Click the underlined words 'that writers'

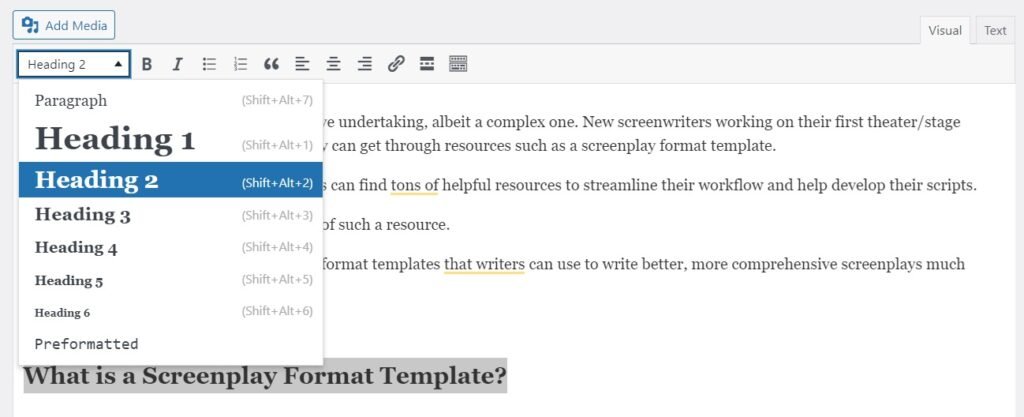point(484,265)
